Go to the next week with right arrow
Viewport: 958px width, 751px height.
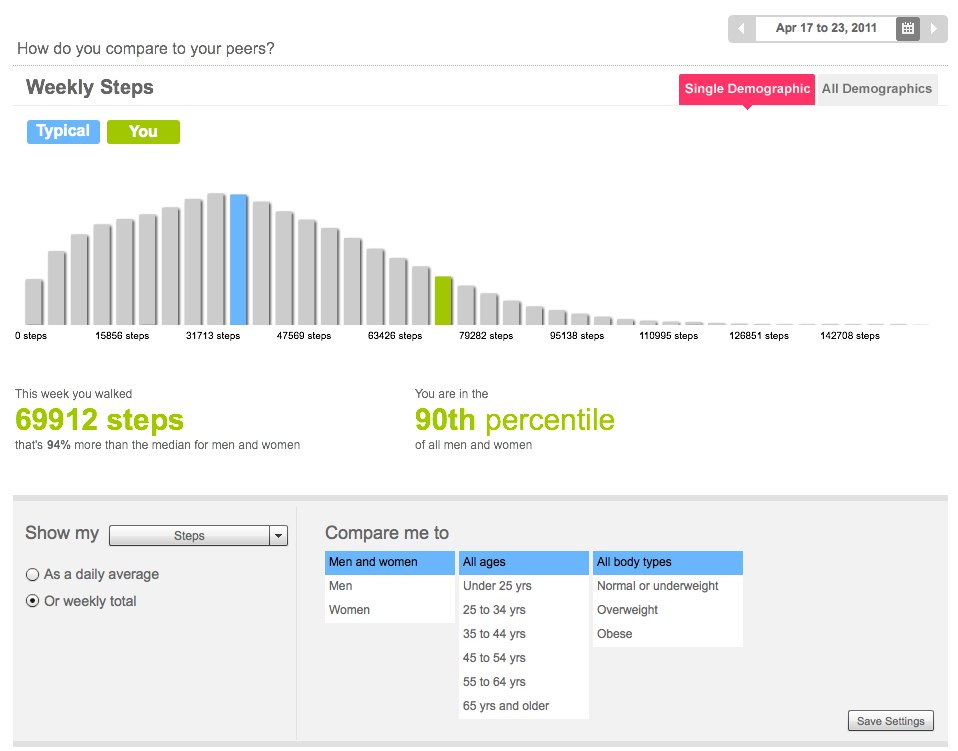[934, 29]
